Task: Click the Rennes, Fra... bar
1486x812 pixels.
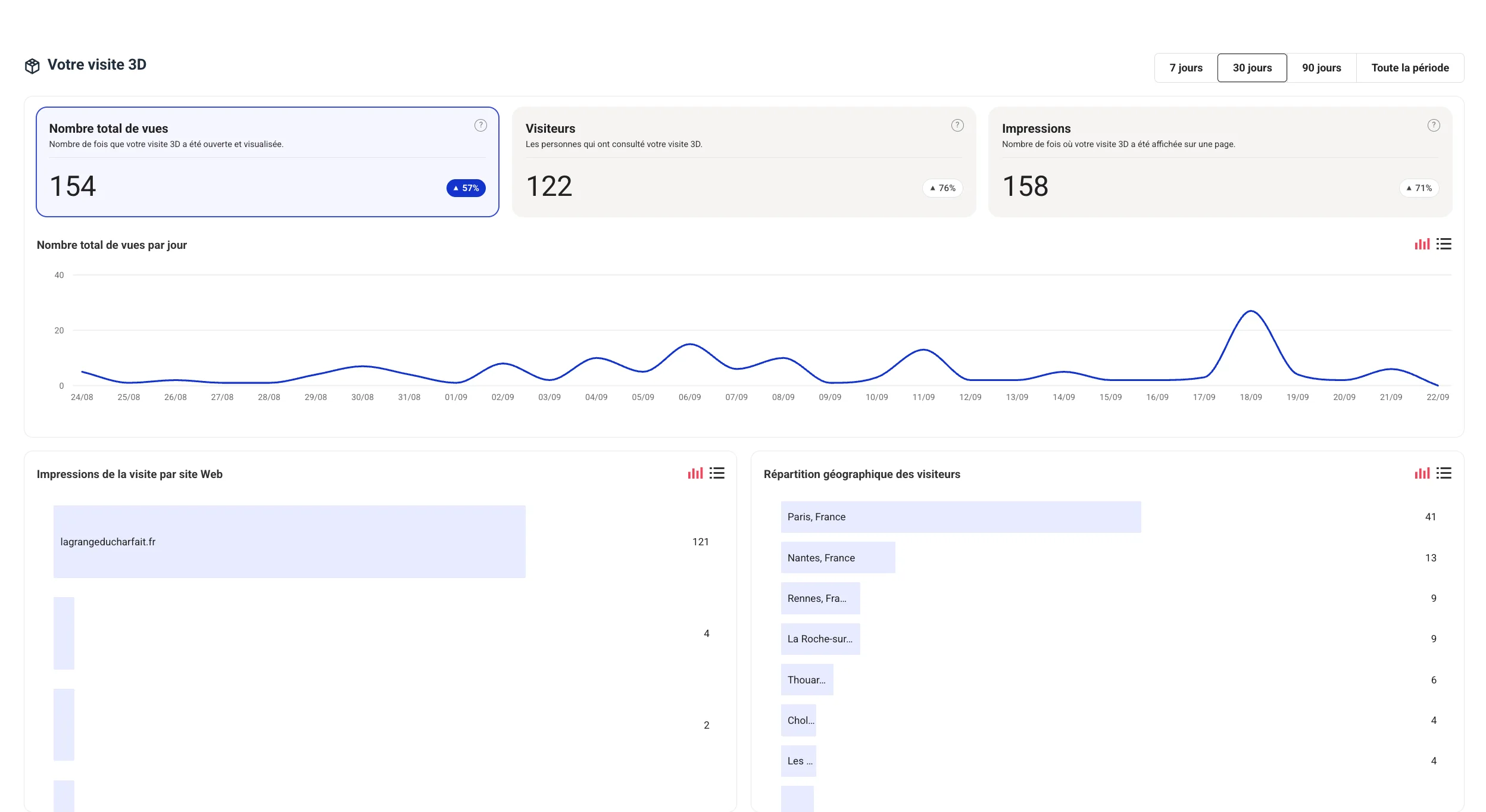Action: tap(820, 598)
